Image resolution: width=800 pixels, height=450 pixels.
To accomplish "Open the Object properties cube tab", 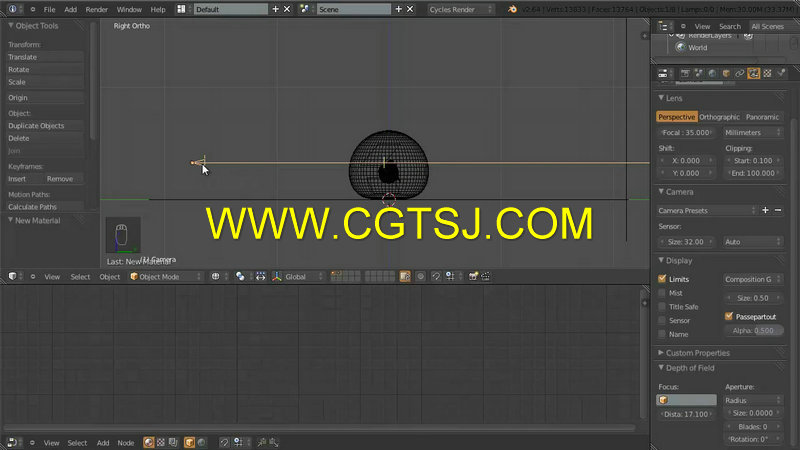I will [726, 73].
